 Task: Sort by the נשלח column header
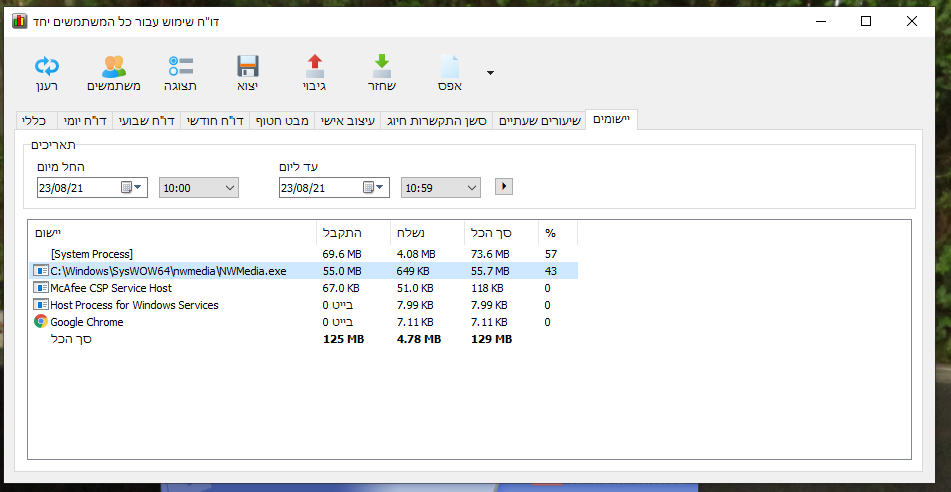coord(427,232)
